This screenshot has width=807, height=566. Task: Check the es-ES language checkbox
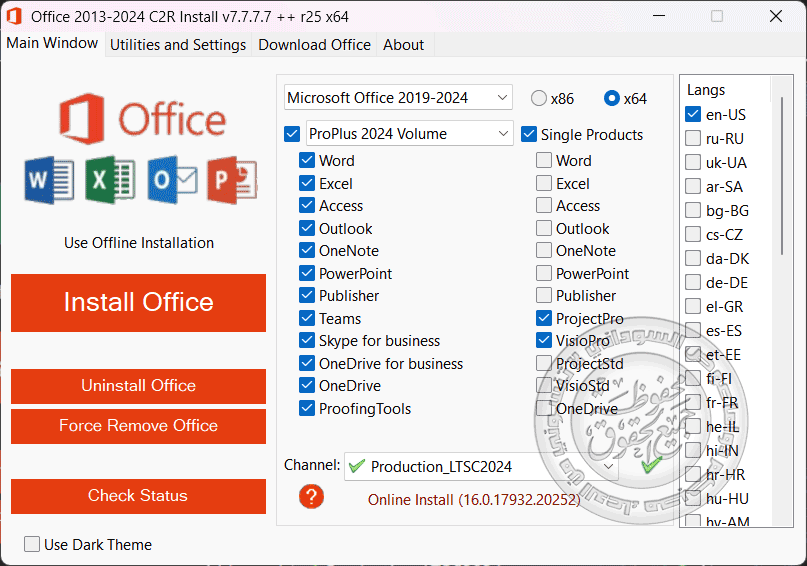[693, 330]
